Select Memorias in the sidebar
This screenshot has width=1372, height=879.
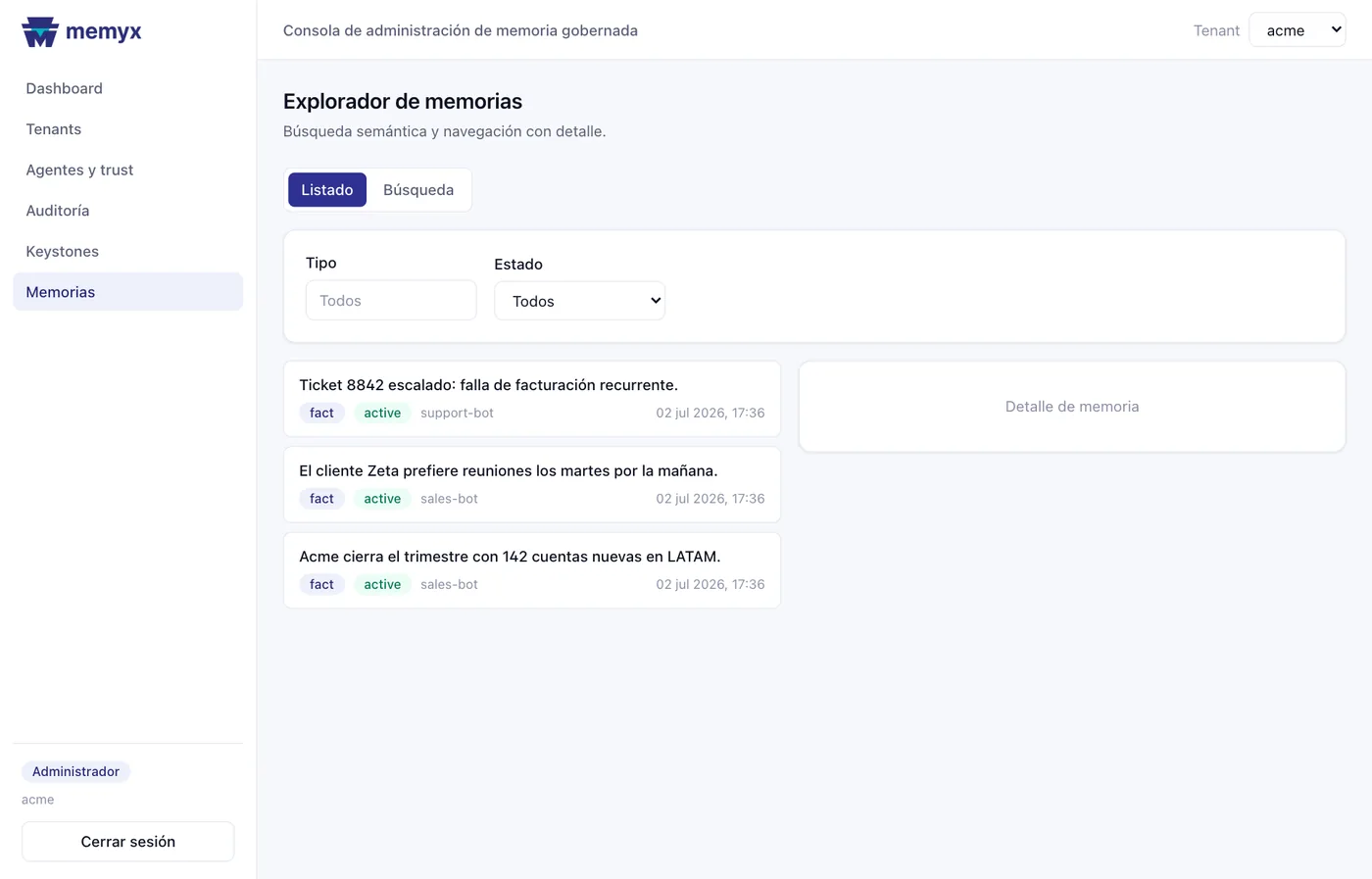pos(127,292)
